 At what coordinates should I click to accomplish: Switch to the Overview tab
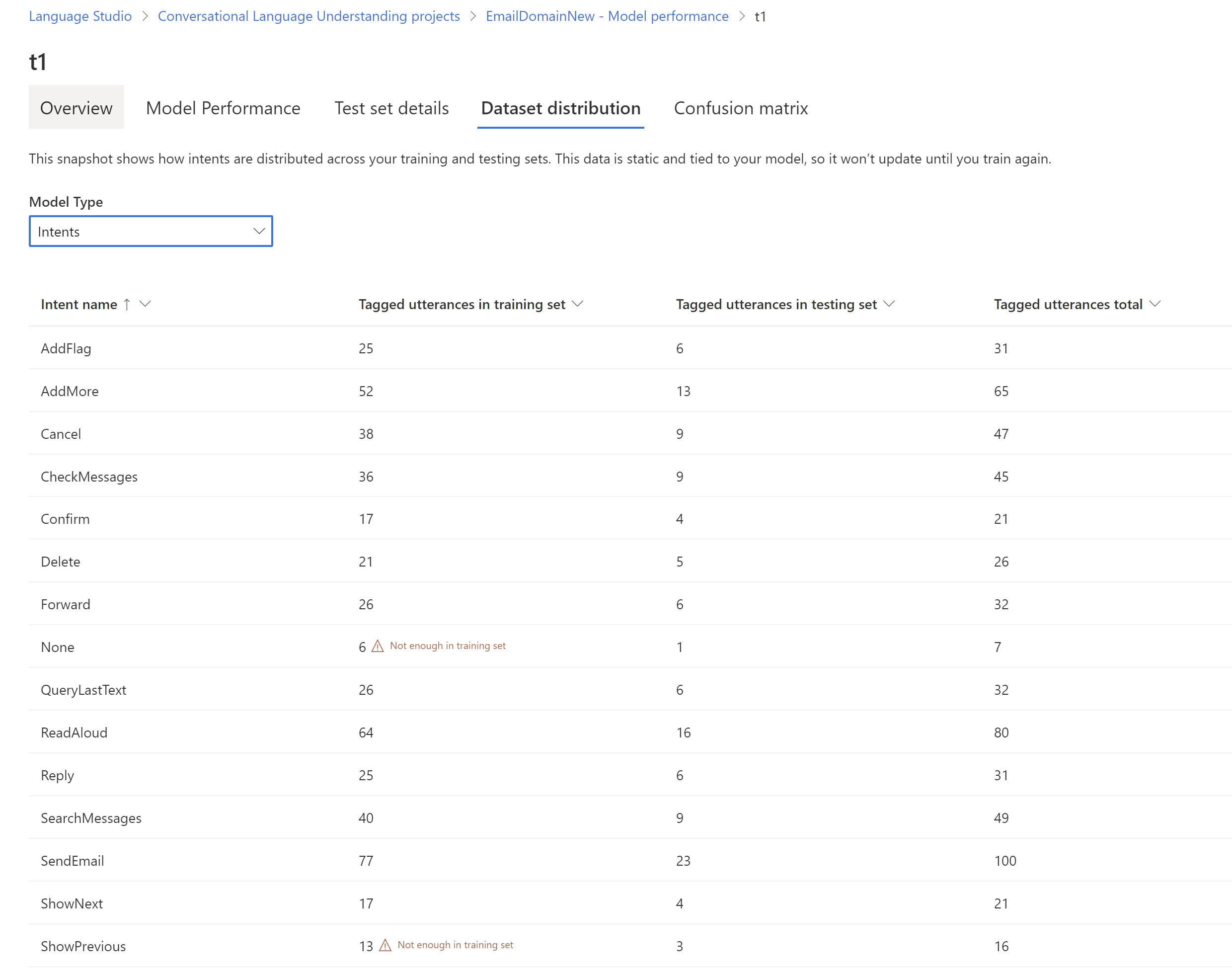(x=76, y=108)
